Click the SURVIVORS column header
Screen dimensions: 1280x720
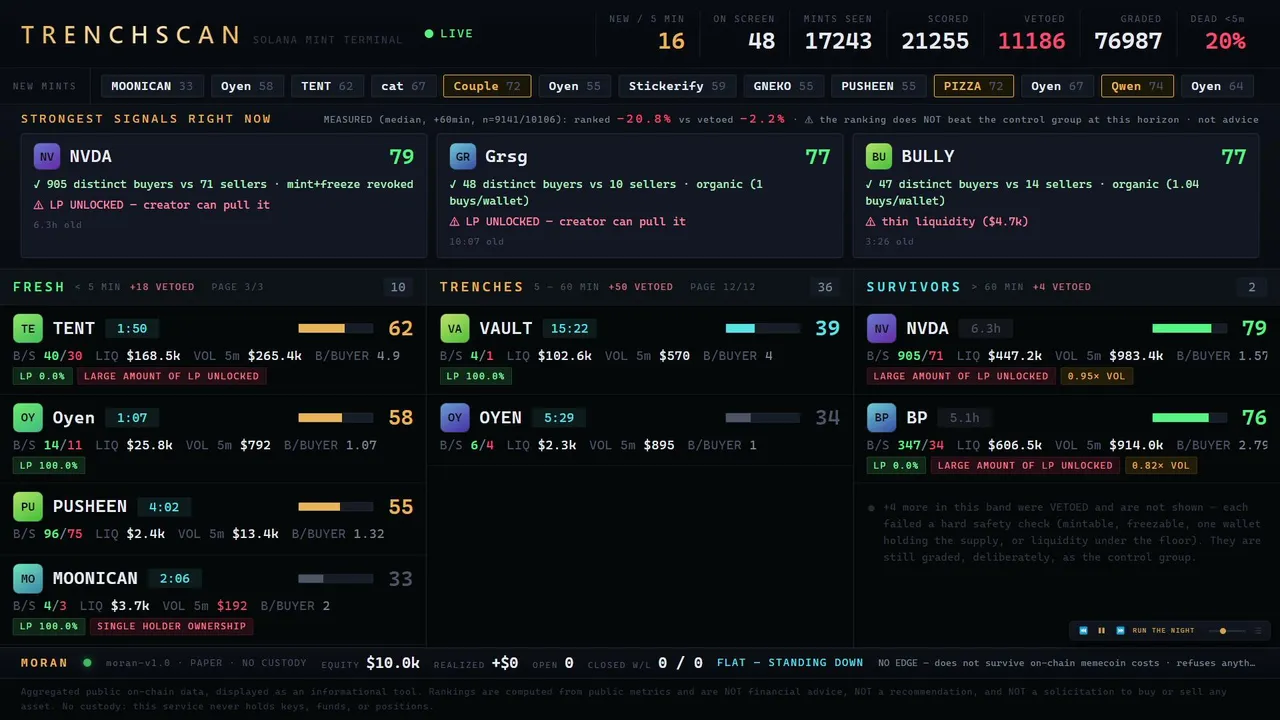pos(914,287)
